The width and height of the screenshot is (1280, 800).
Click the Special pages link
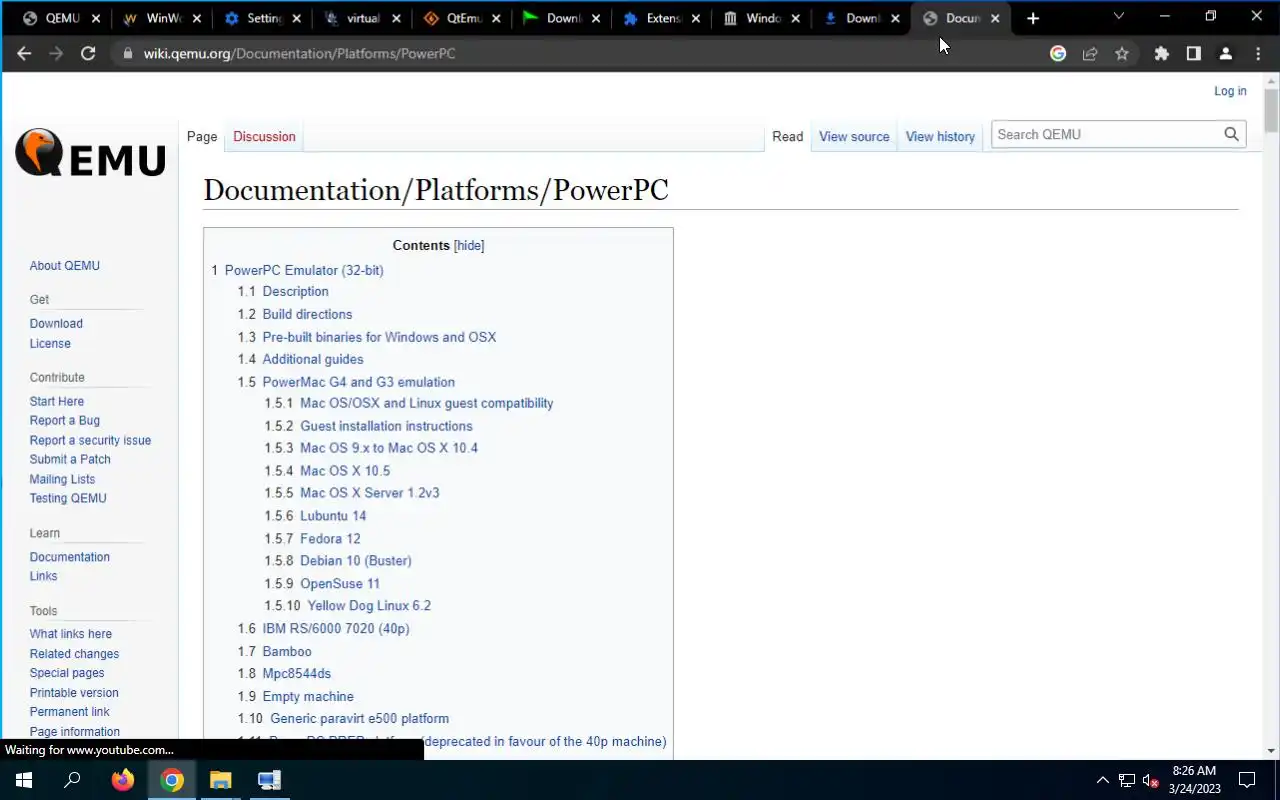coord(67,673)
